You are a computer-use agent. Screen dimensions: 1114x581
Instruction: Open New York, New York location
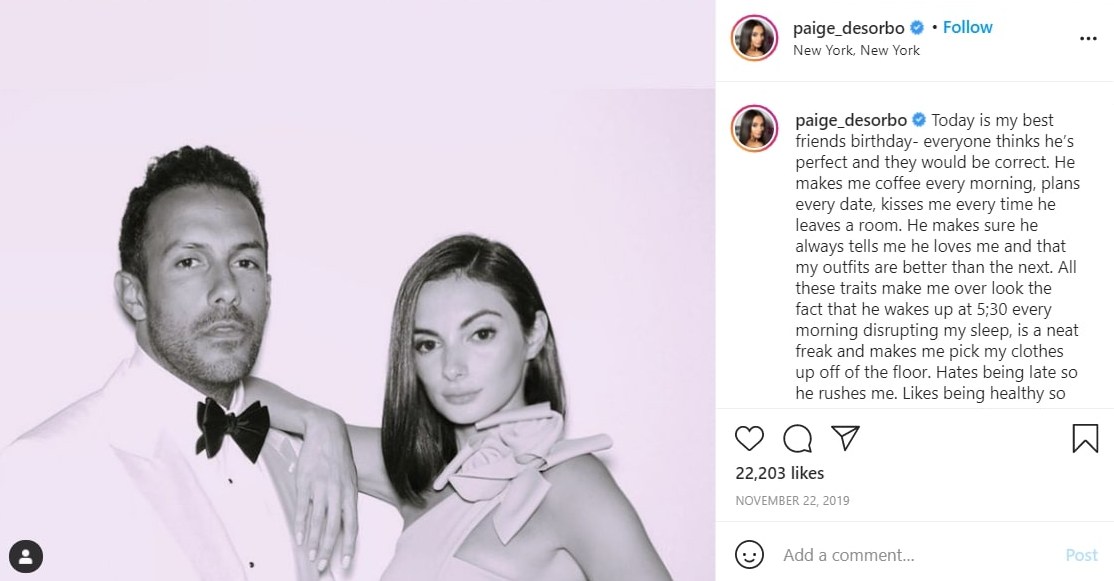coord(856,50)
